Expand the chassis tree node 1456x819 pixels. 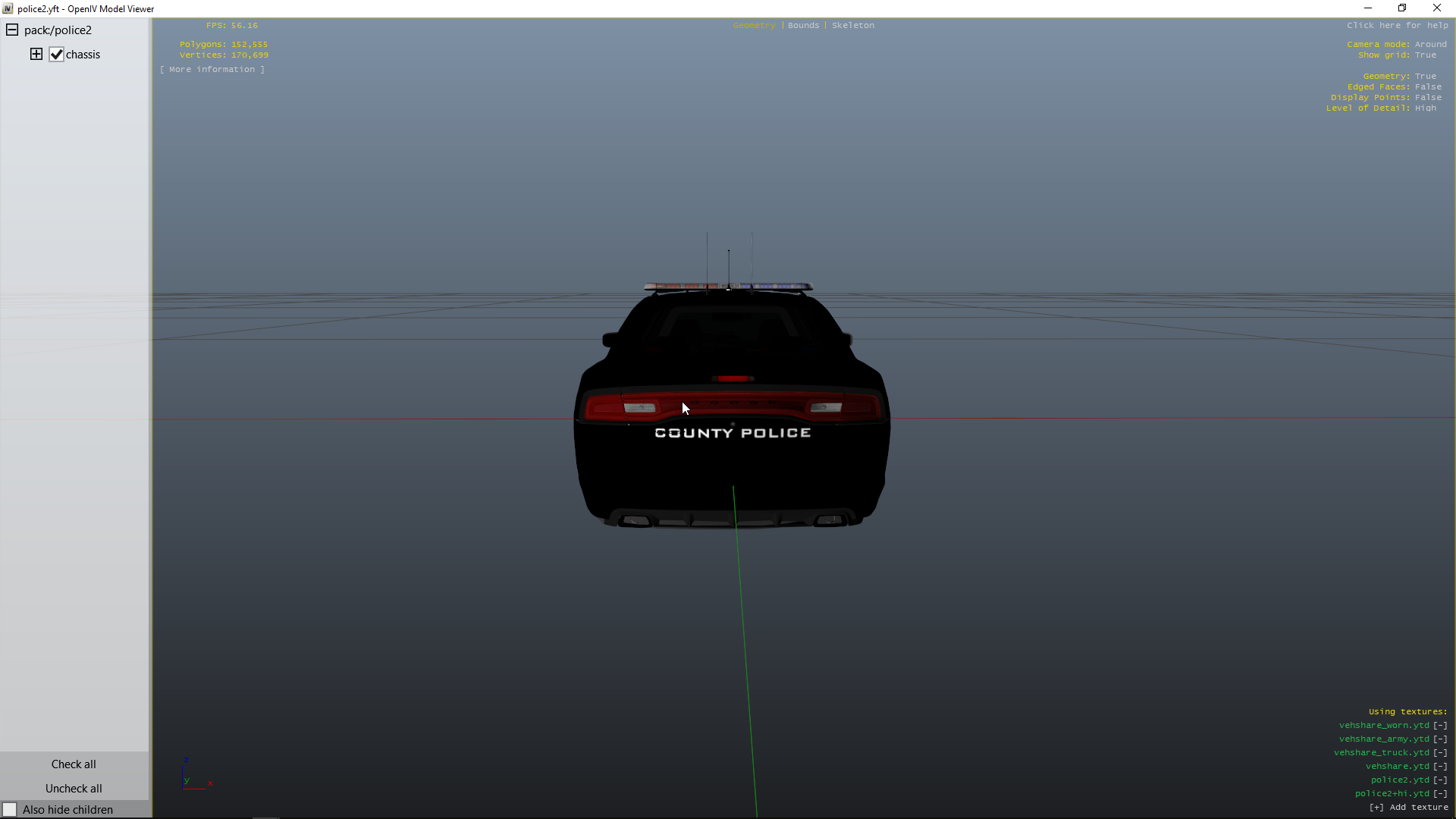(36, 54)
